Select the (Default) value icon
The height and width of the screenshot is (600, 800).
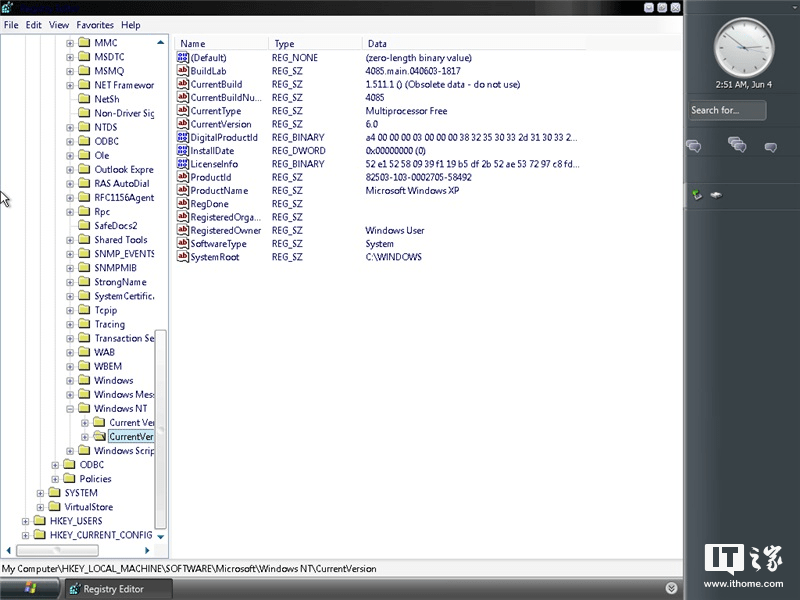tap(183, 57)
